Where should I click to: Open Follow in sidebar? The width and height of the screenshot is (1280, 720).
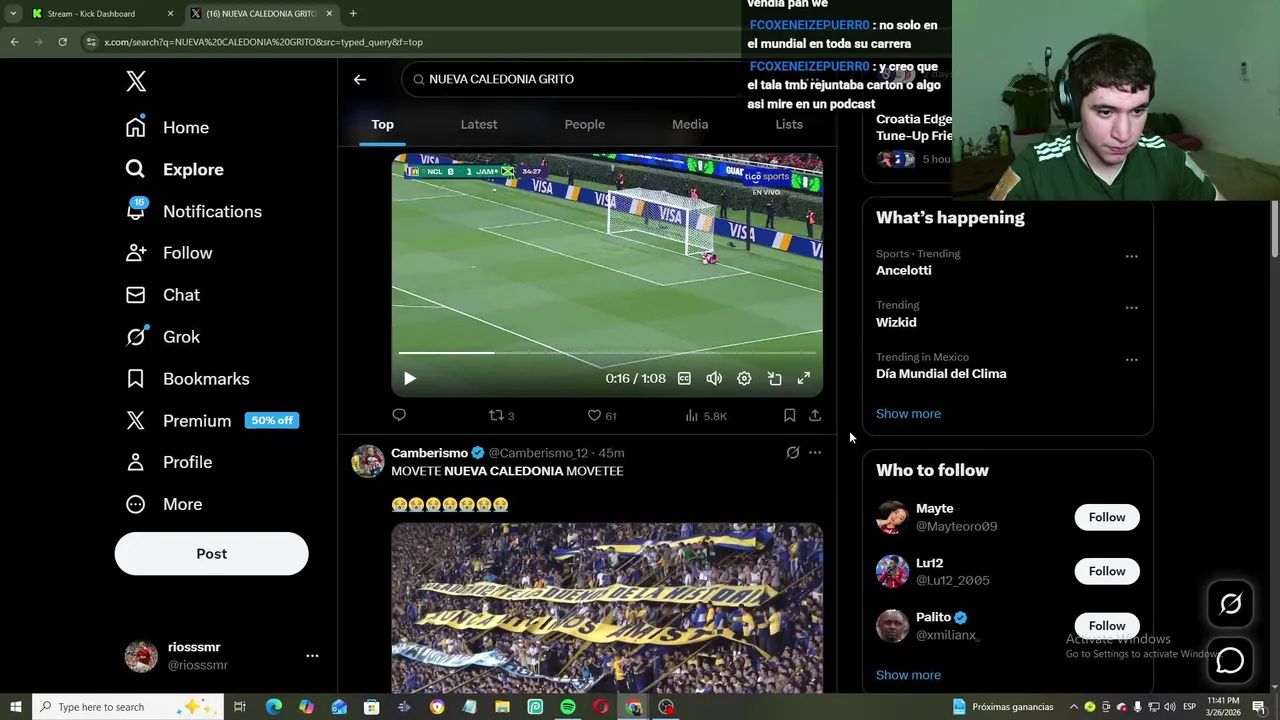click(168, 253)
